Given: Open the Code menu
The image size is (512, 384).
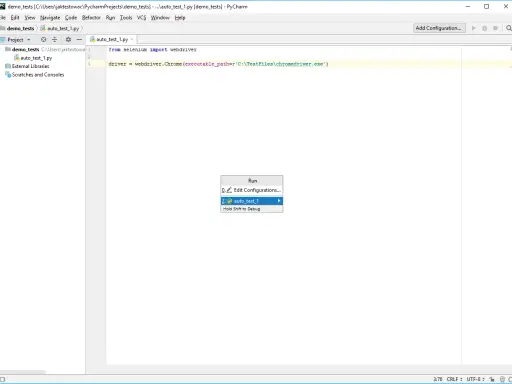Looking at the screenshot, I should point(71,18).
